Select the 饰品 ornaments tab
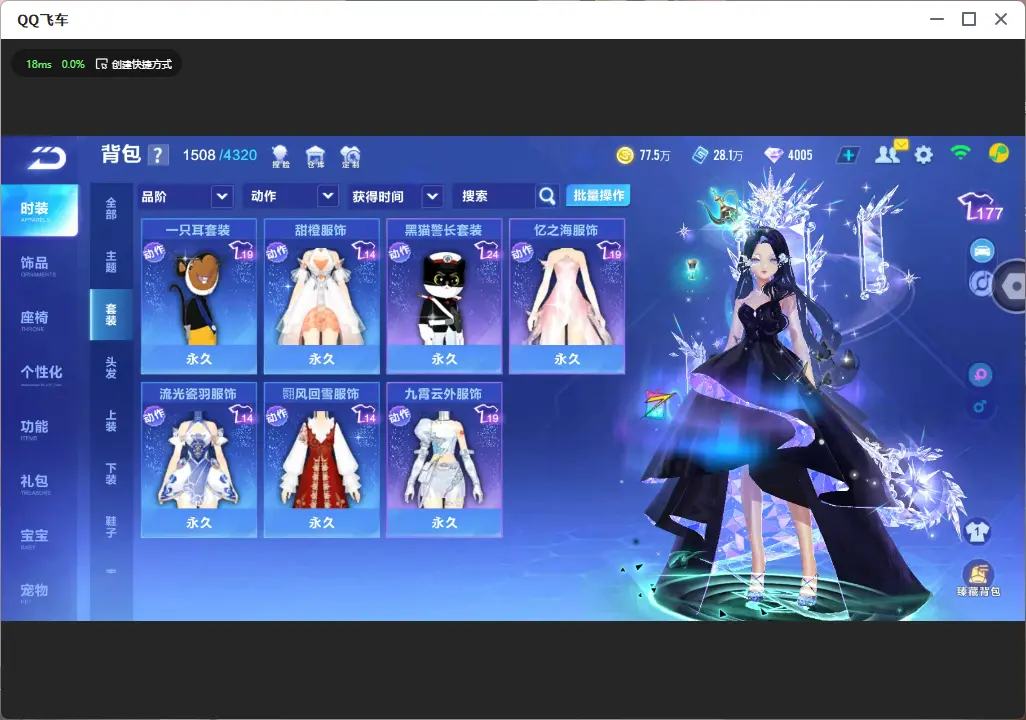This screenshot has width=1026, height=720. (39, 265)
